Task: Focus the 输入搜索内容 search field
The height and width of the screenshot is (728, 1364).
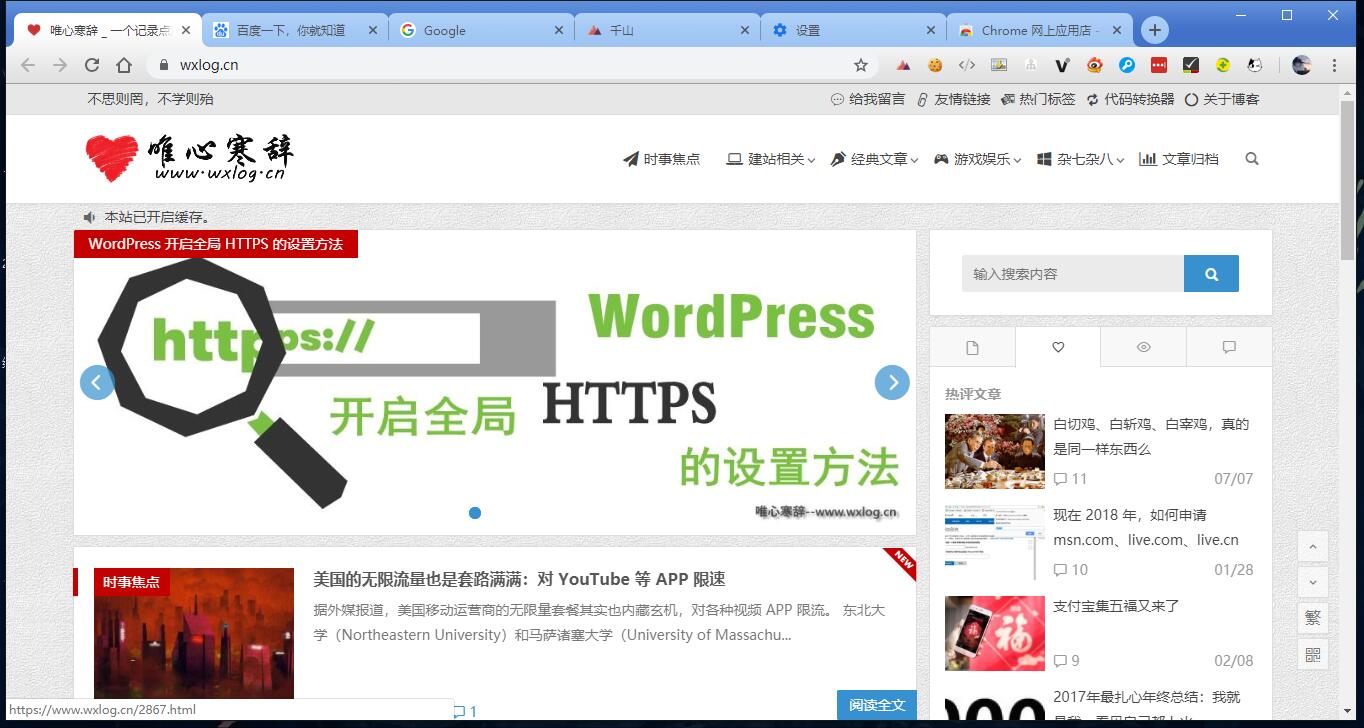Action: point(1073,273)
